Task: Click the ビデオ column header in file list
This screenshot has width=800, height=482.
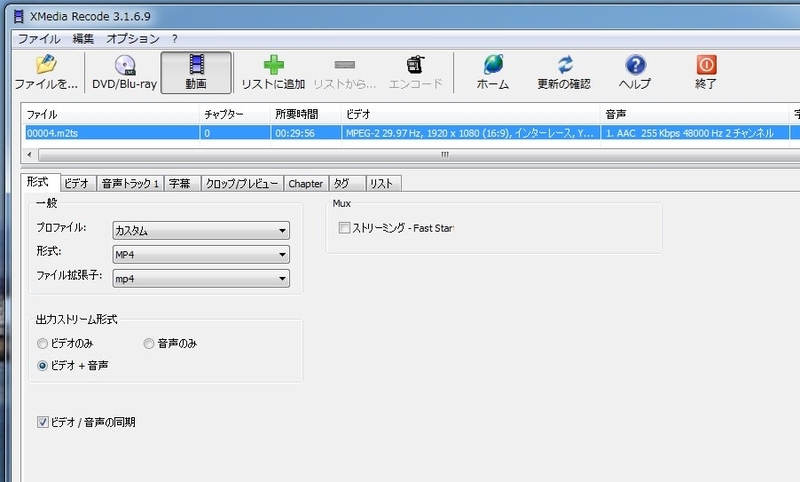Action: 470,114
